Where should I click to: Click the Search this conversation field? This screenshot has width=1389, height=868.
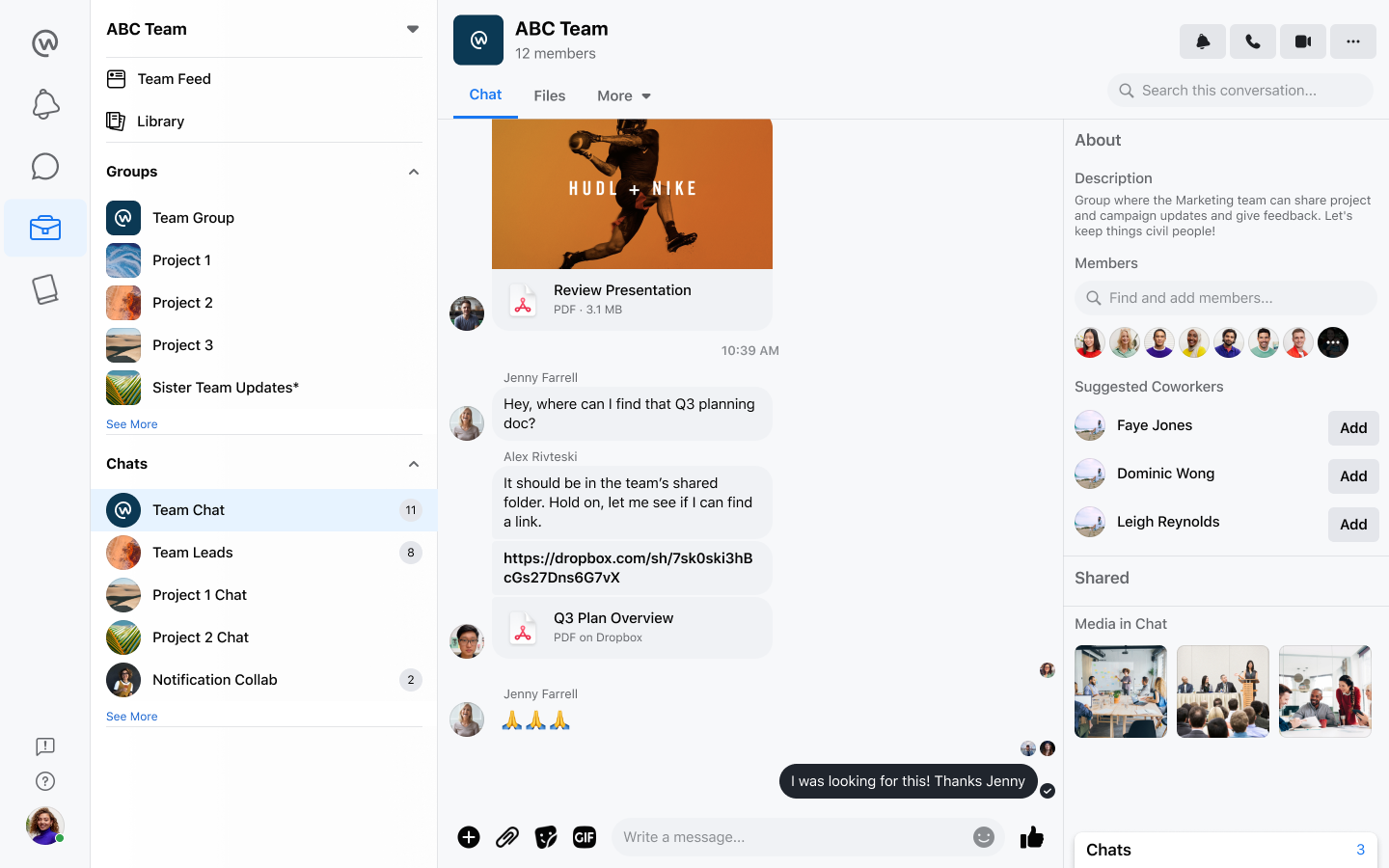(x=1240, y=91)
